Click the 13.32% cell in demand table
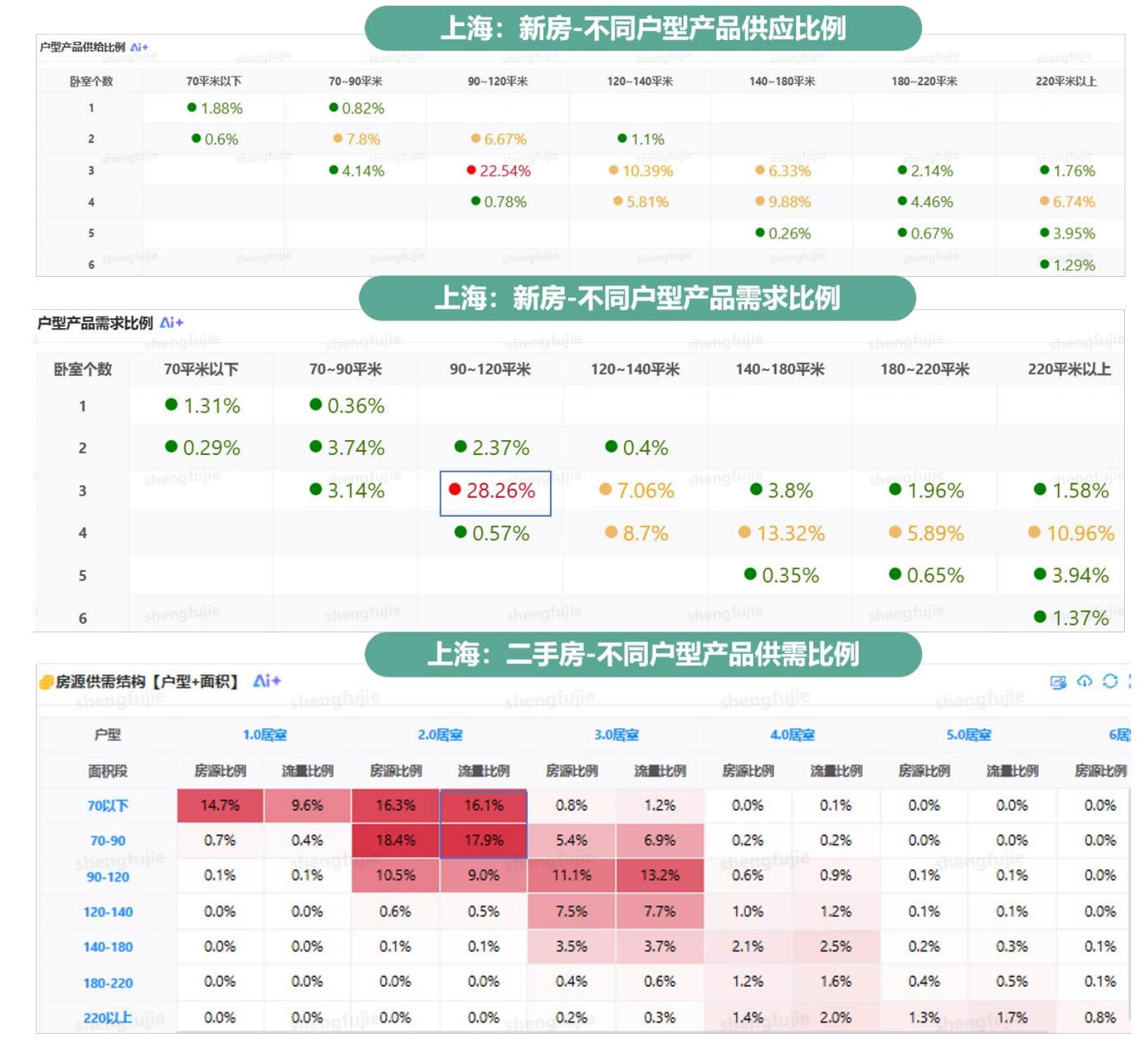 (x=781, y=533)
